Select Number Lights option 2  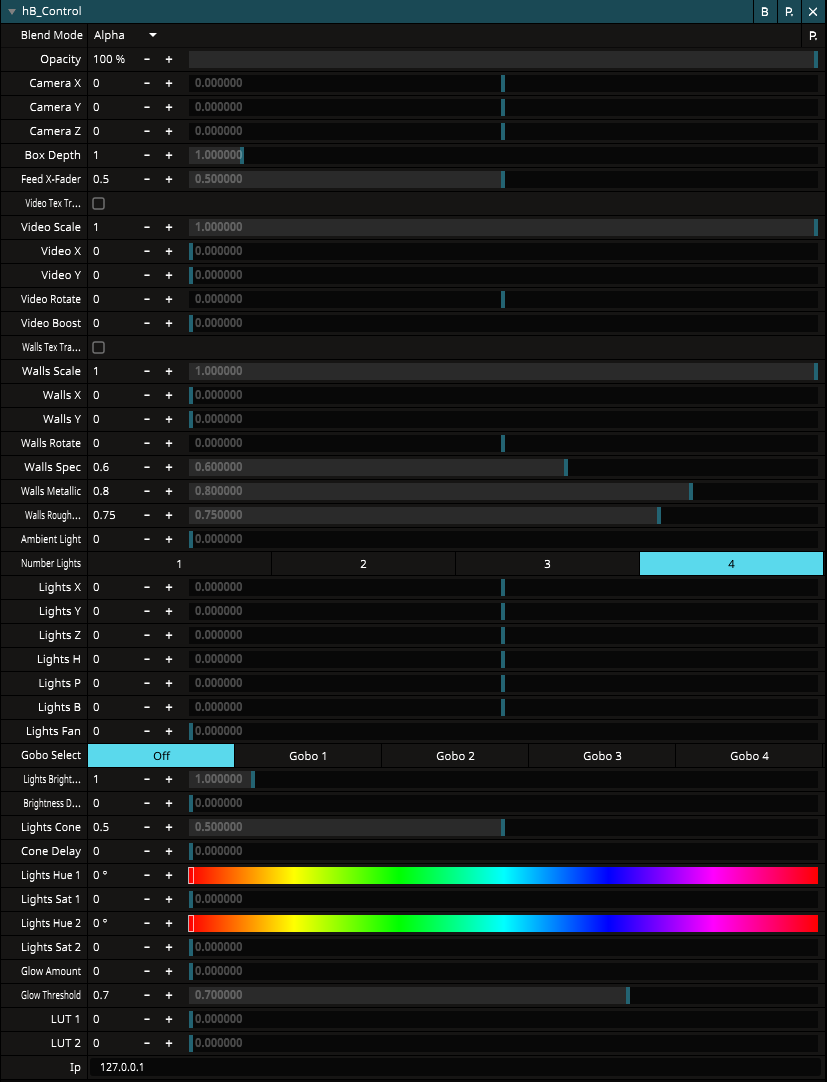[364, 564]
